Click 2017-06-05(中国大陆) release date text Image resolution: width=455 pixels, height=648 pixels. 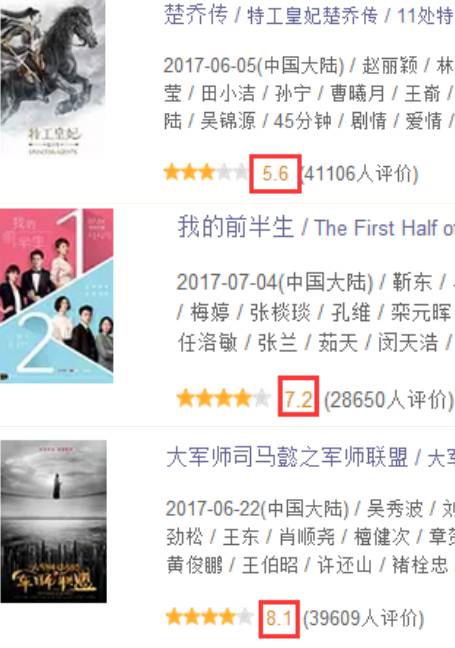[x=254, y=66]
